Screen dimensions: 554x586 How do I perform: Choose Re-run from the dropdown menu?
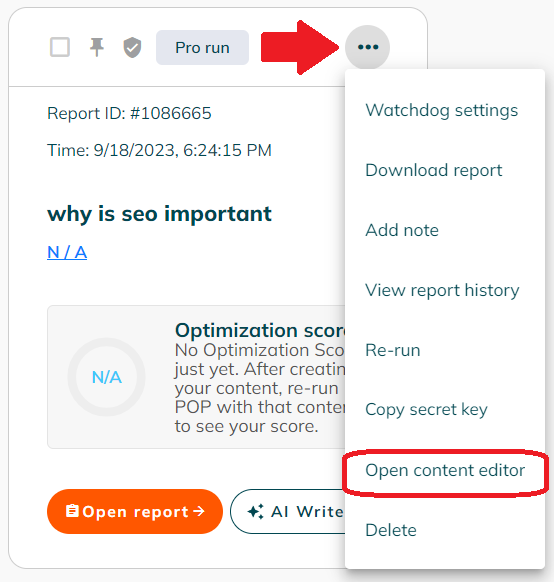pos(393,350)
